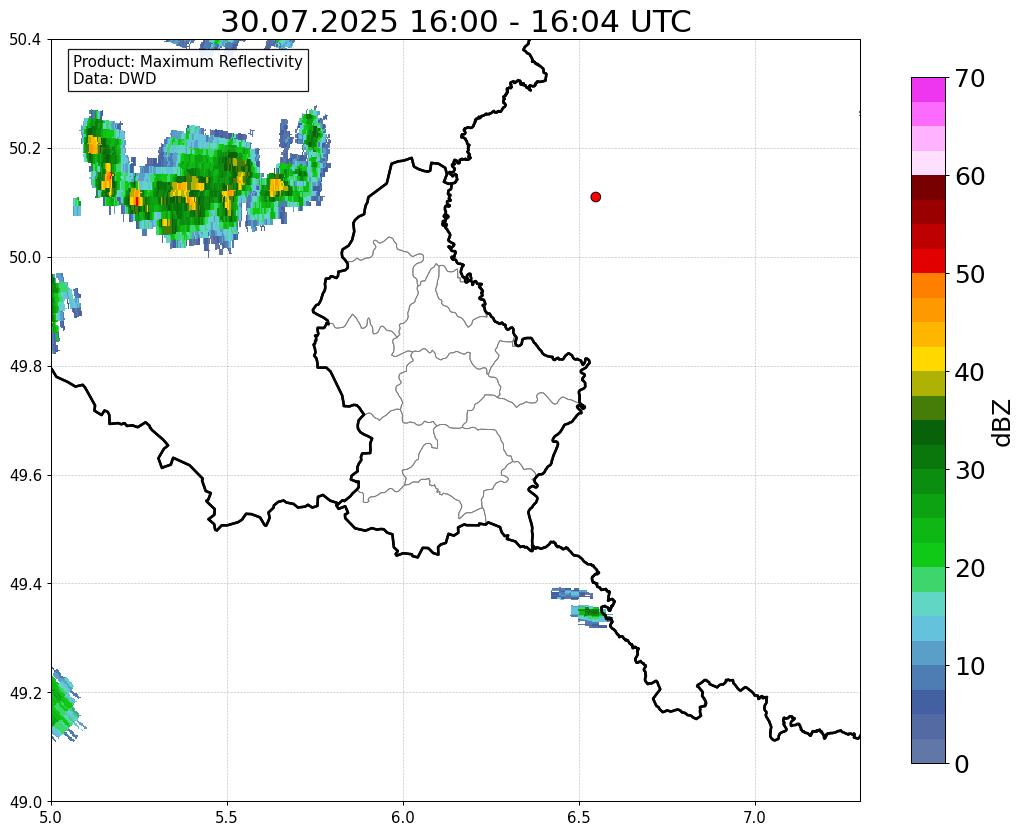Viewport: 1023px width, 834px height.
Task: Click the 70 tick on the colorbar
Action: tap(970, 78)
